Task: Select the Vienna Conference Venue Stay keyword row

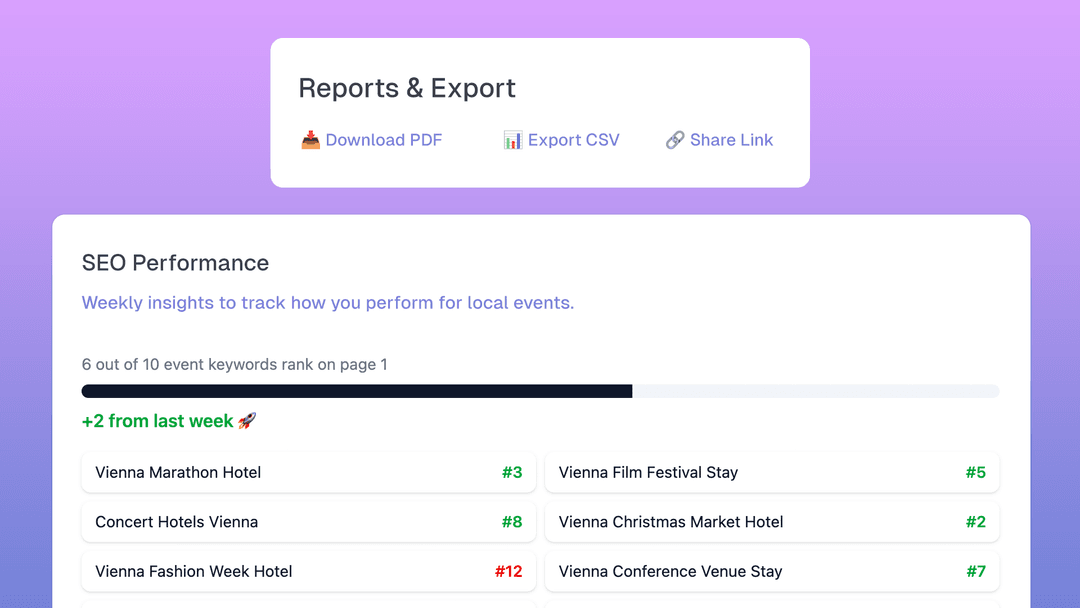Action: pos(700,571)
